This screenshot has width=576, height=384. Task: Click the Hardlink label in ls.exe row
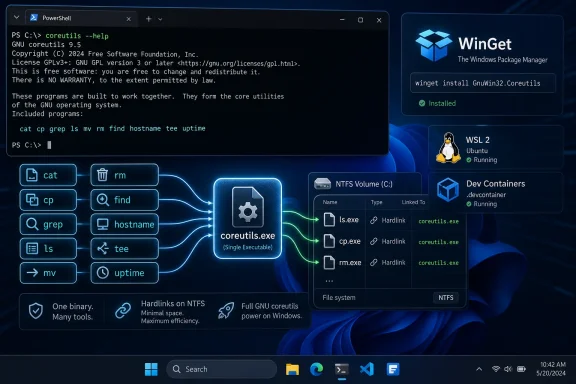(x=393, y=220)
